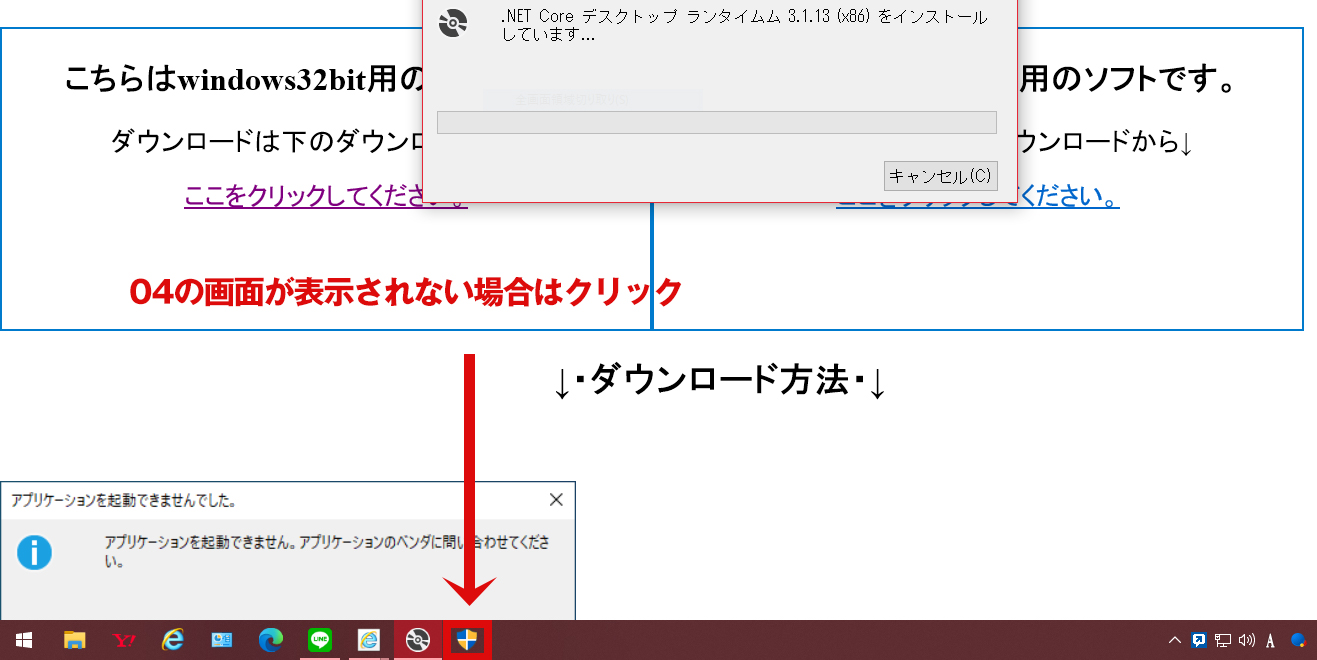
Task: Close the application launch error dialog
Action: click(x=556, y=500)
